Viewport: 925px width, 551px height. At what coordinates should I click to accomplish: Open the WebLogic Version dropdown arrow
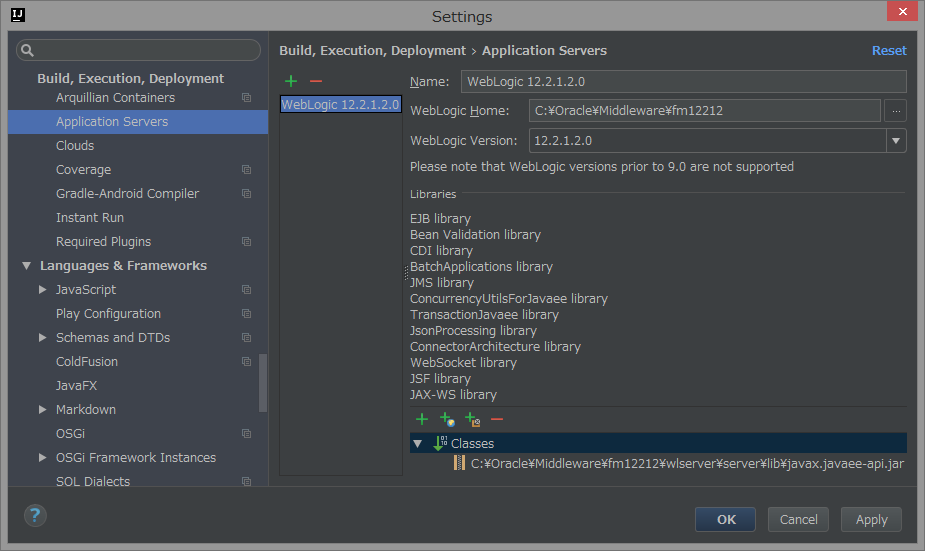896,140
